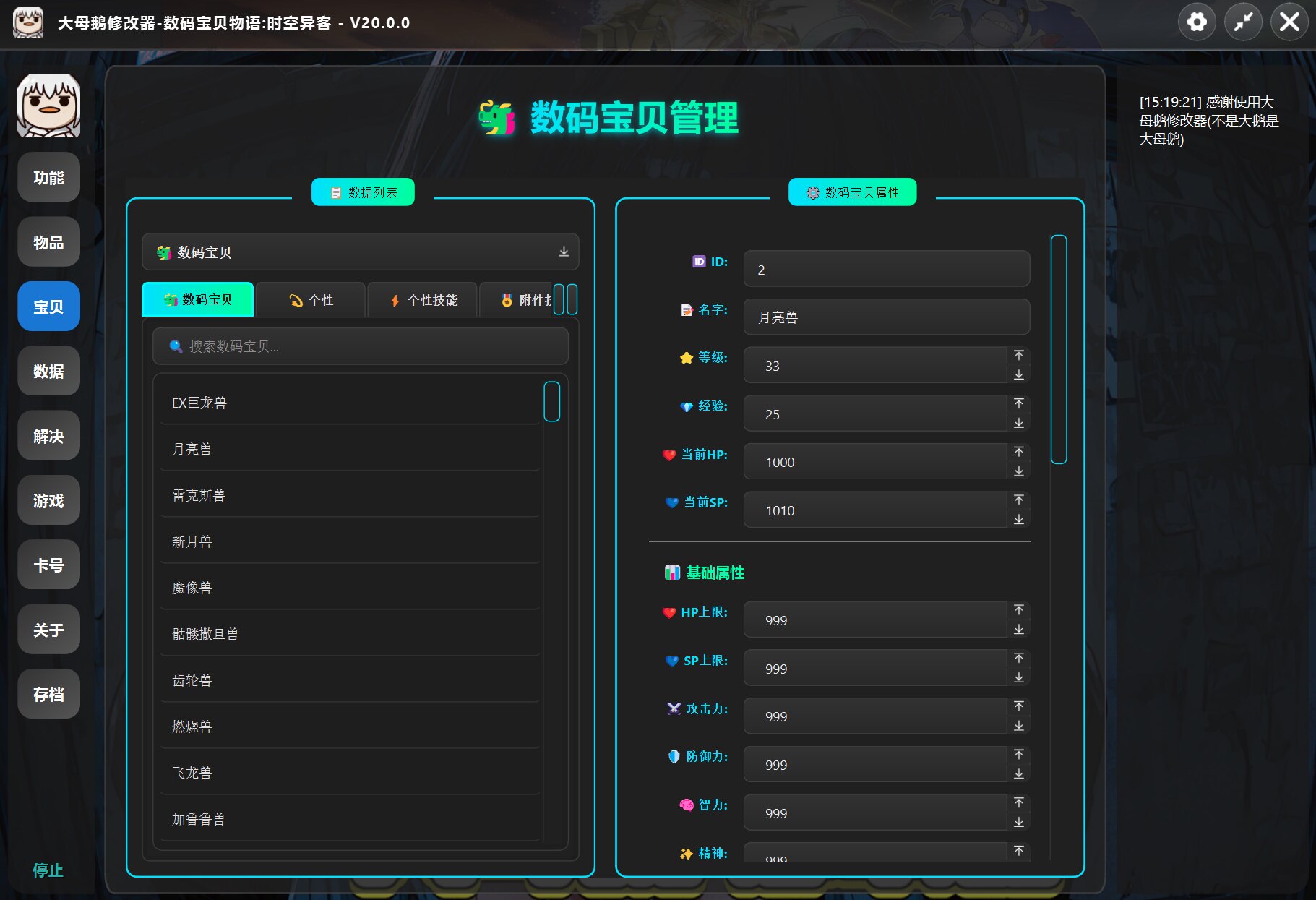Increase HP上限 with the up arrow

click(1018, 609)
